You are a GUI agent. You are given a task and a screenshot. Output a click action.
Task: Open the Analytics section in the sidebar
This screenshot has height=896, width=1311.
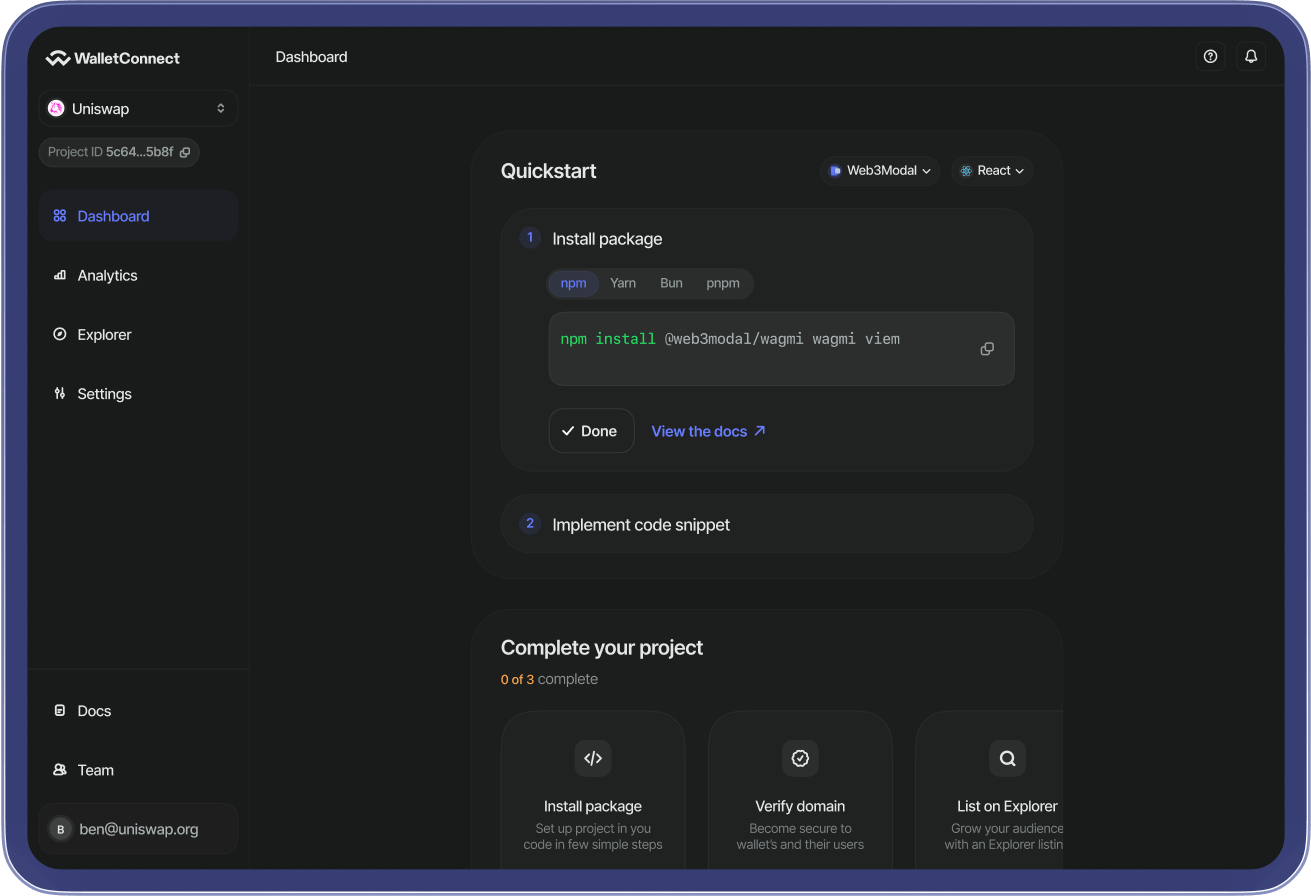coord(106,275)
